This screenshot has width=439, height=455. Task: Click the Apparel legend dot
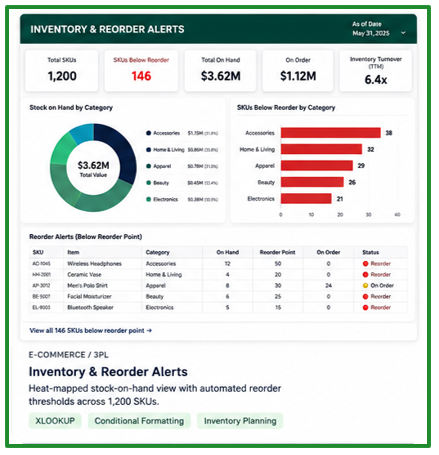point(149,166)
